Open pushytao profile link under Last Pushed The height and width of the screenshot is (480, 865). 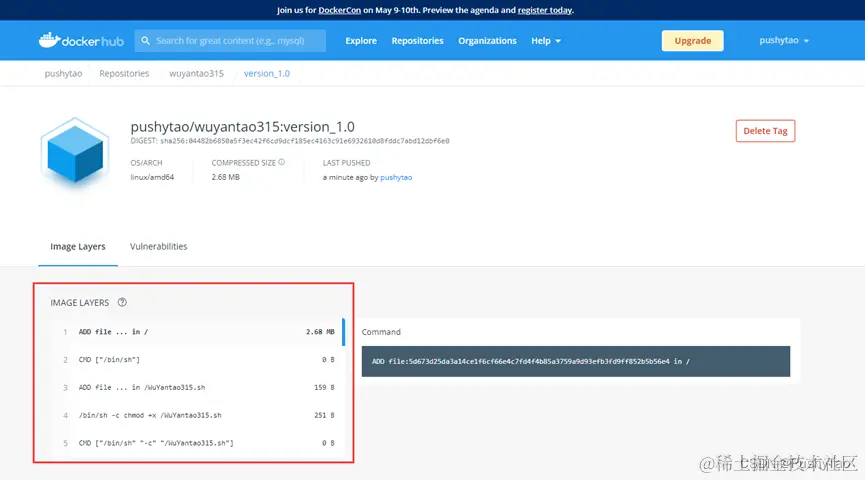396,177
